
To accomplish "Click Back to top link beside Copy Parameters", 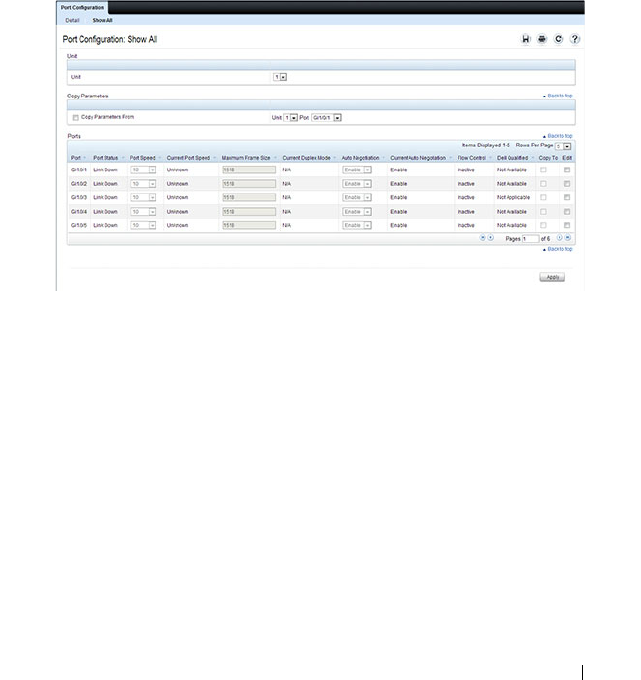I will tap(558, 96).
